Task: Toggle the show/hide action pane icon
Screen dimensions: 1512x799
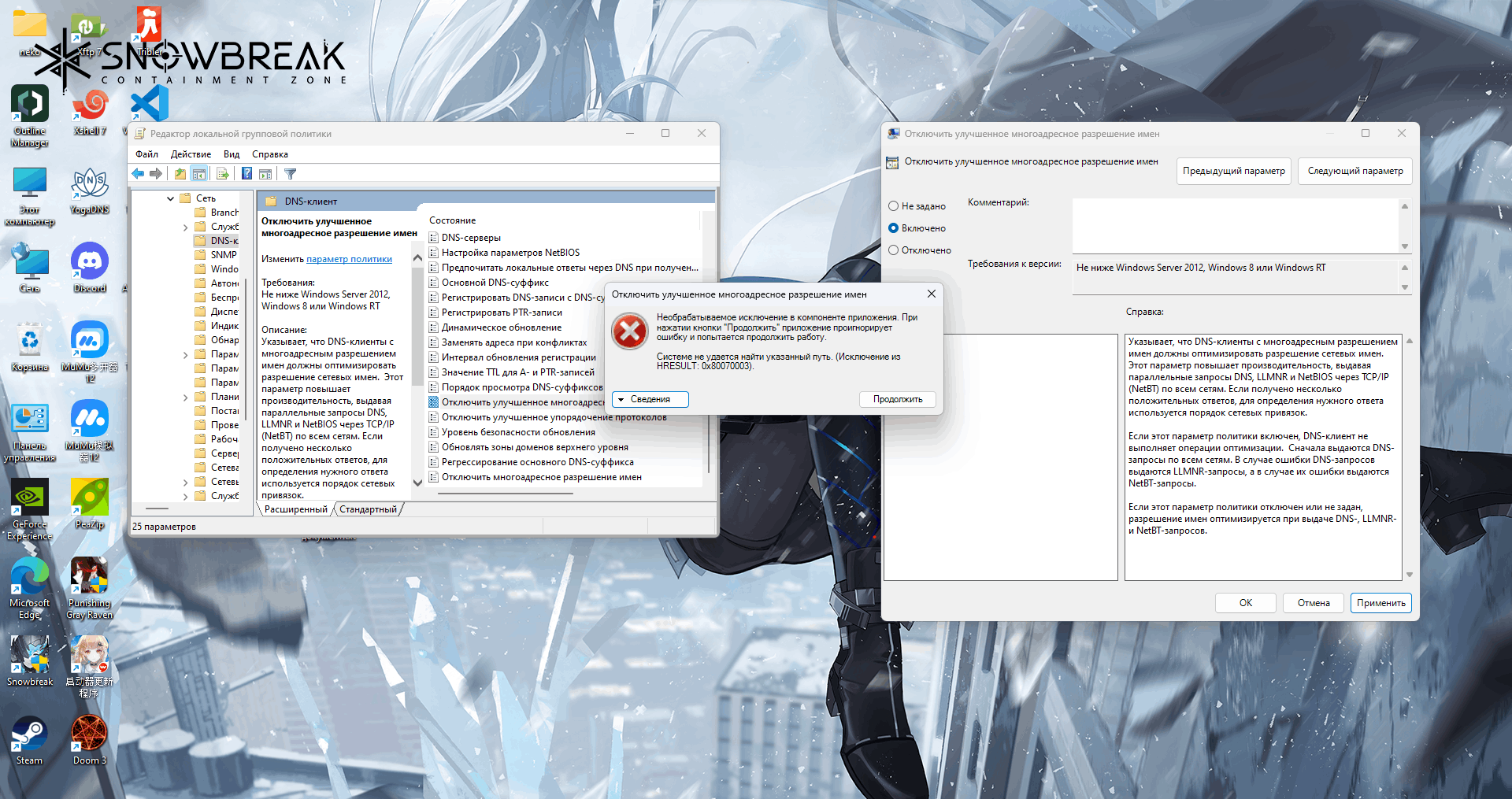Action: tap(265, 174)
